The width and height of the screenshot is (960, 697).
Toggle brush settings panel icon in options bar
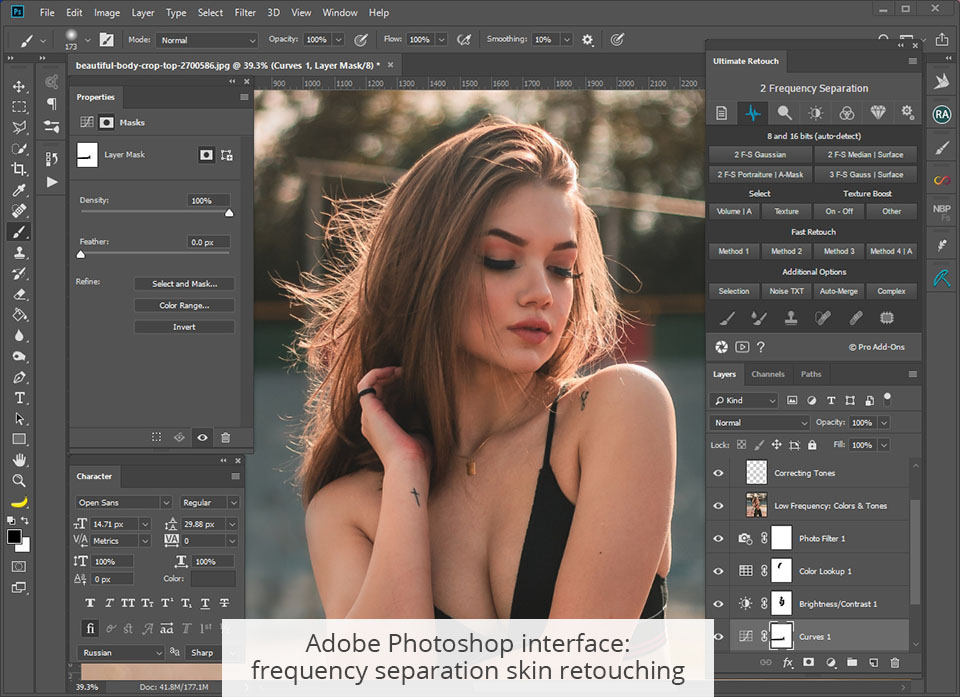click(x=107, y=40)
